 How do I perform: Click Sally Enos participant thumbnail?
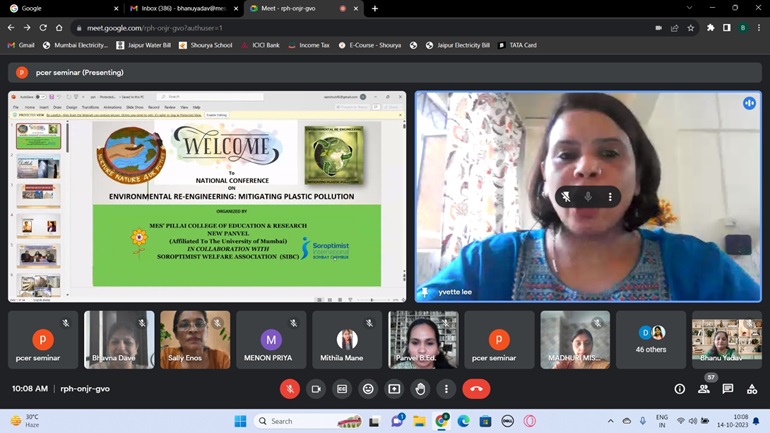click(195, 340)
